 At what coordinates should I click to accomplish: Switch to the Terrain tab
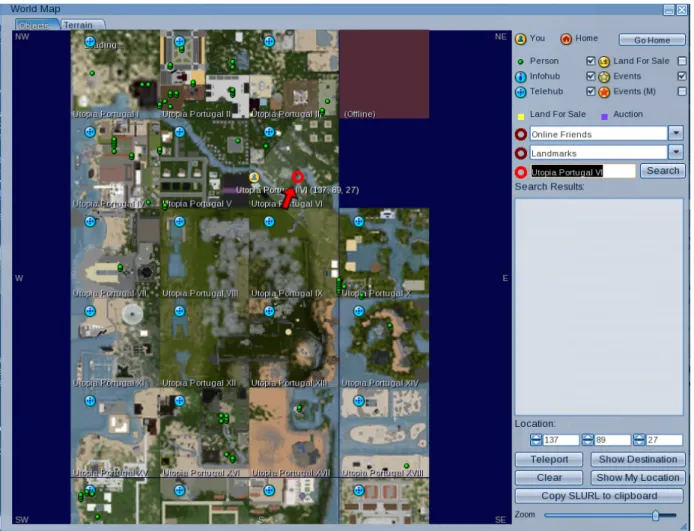(82, 25)
